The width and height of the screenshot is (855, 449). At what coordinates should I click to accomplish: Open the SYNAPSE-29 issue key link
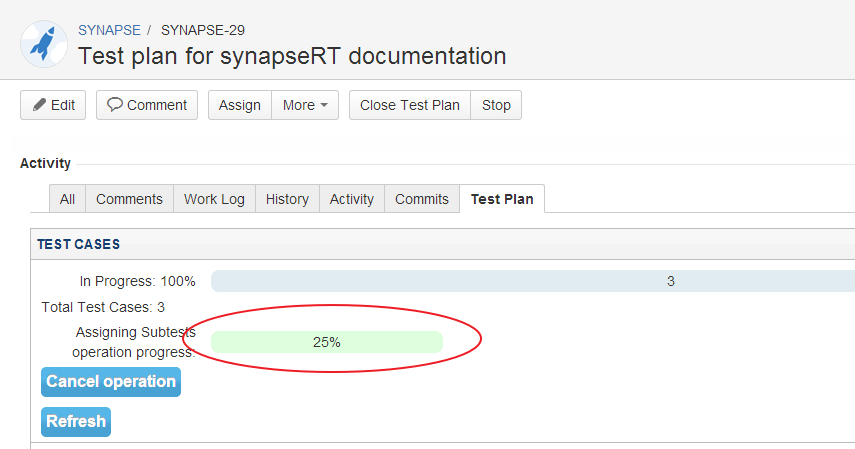(203, 30)
